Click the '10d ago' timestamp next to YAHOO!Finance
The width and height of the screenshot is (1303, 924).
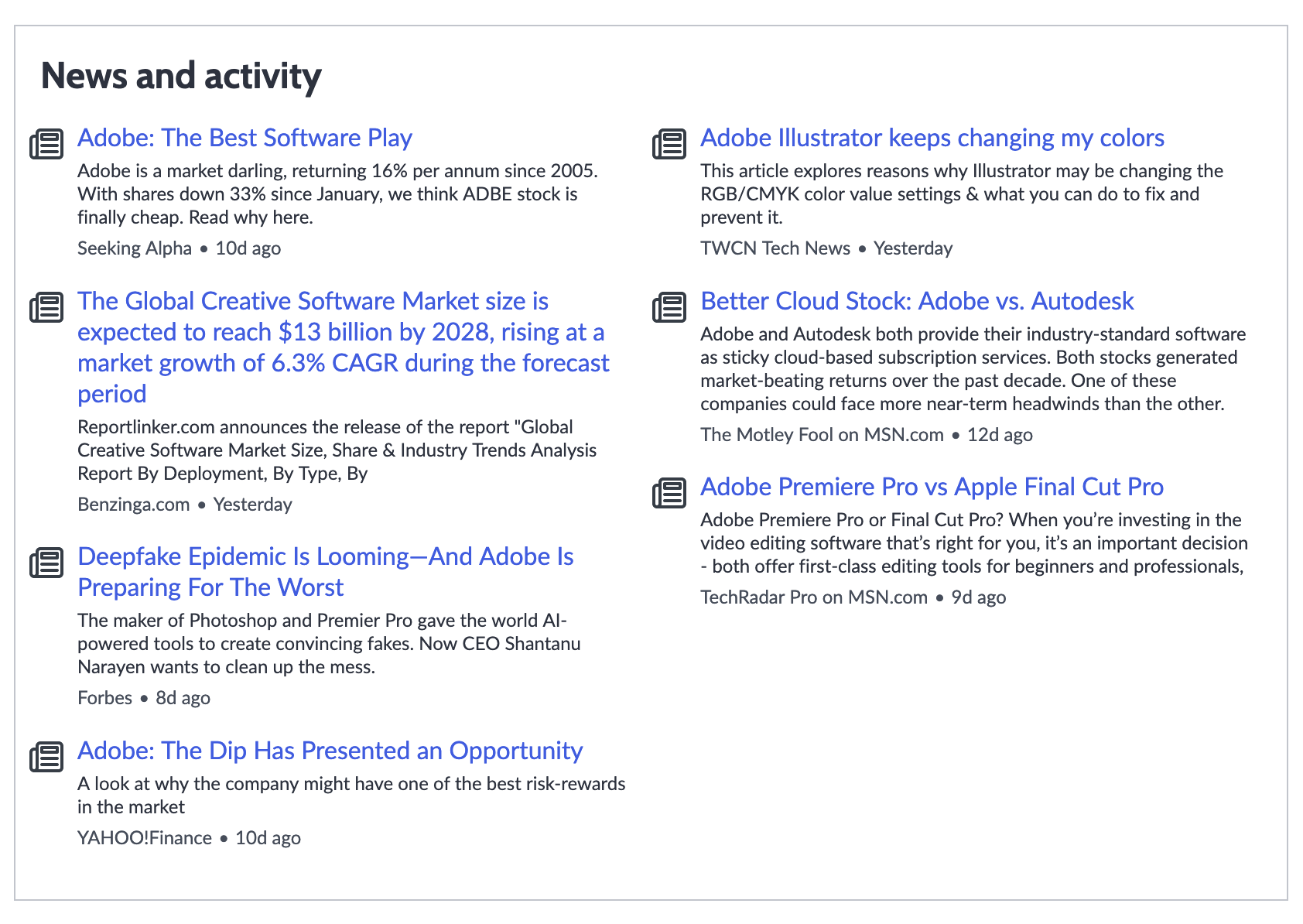click(x=268, y=838)
